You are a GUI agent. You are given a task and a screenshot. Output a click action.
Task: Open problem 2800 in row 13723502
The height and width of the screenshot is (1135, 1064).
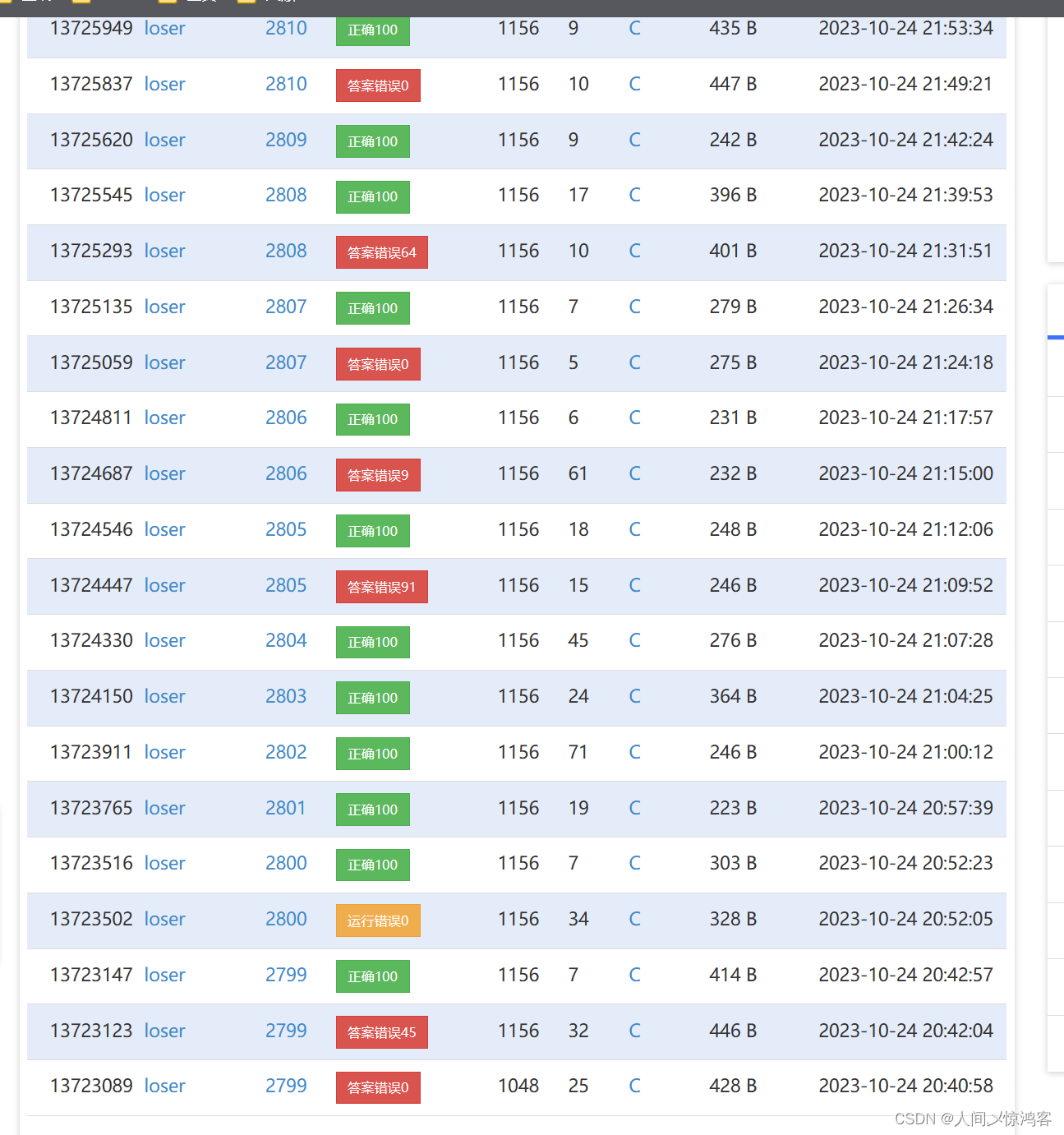pyautogui.click(x=286, y=919)
